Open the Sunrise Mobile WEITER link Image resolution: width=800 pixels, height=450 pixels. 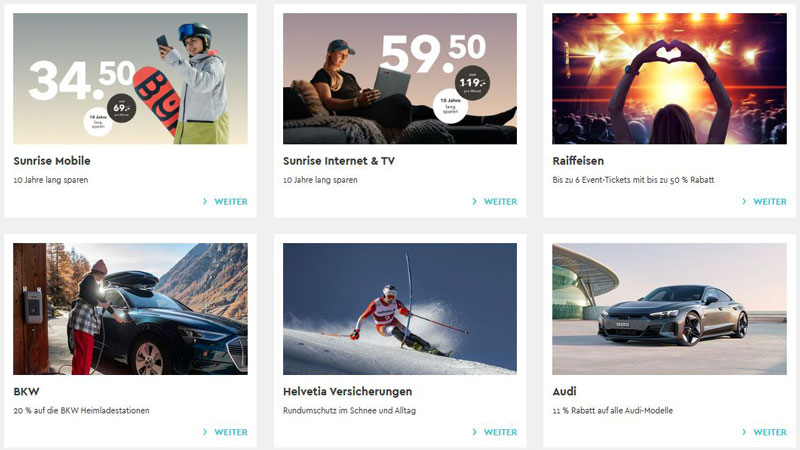(x=231, y=202)
